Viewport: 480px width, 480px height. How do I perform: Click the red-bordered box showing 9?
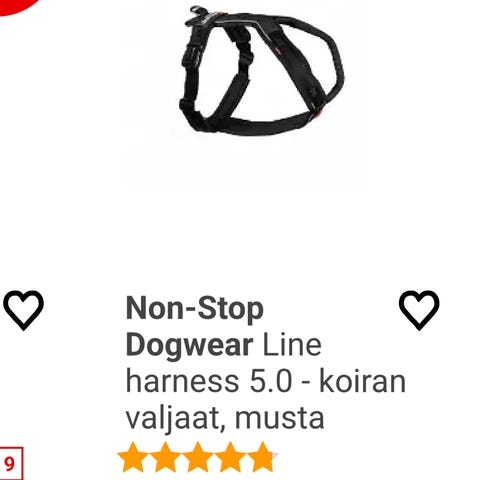click(10, 464)
